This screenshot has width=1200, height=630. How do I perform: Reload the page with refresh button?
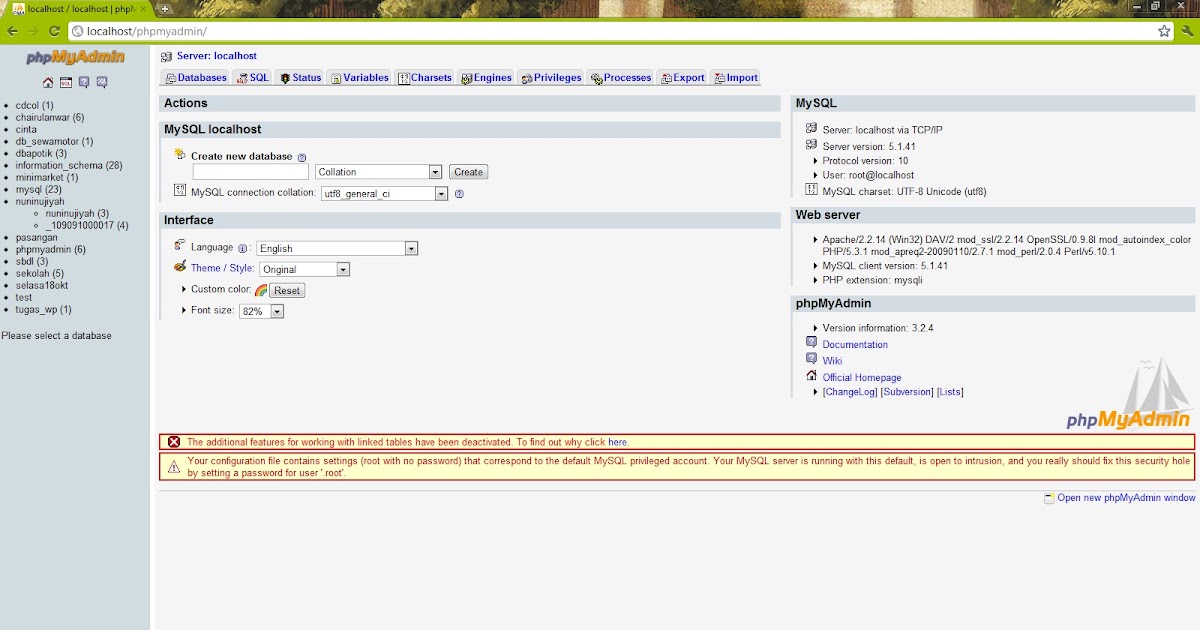coord(55,31)
